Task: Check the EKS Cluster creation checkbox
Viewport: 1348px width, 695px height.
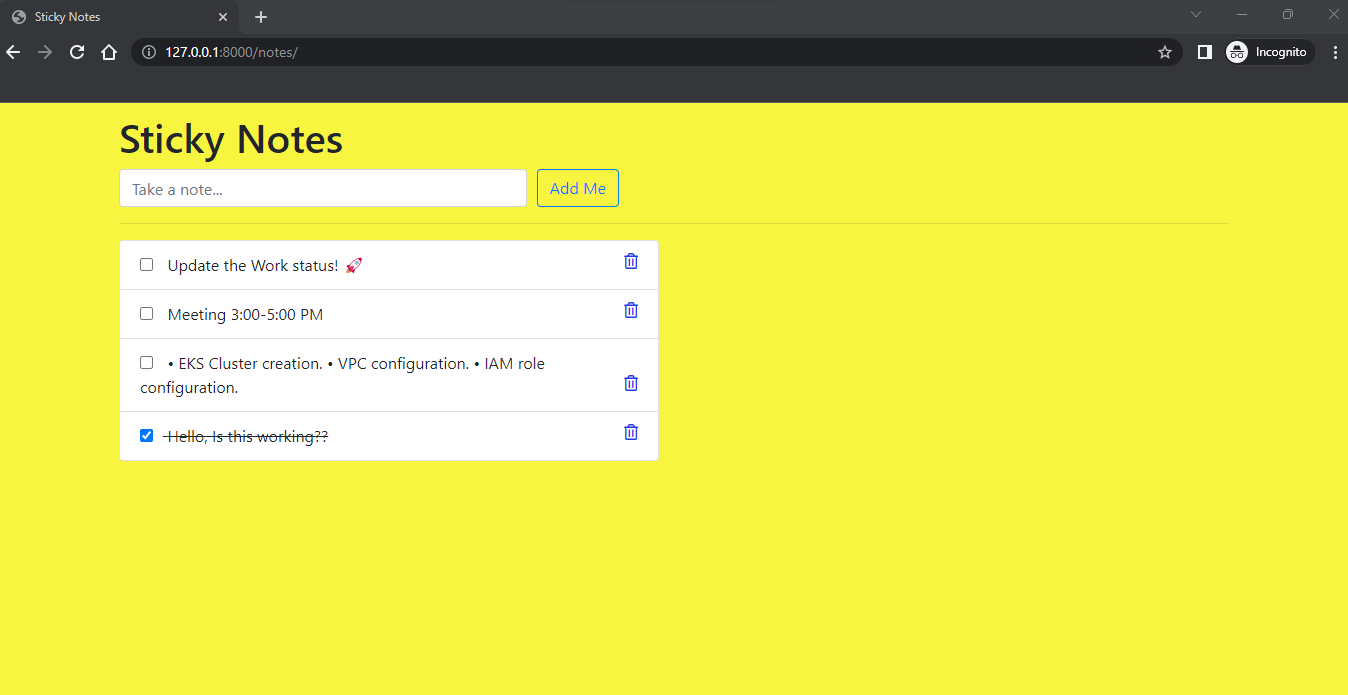Action: (x=147, y=363)
